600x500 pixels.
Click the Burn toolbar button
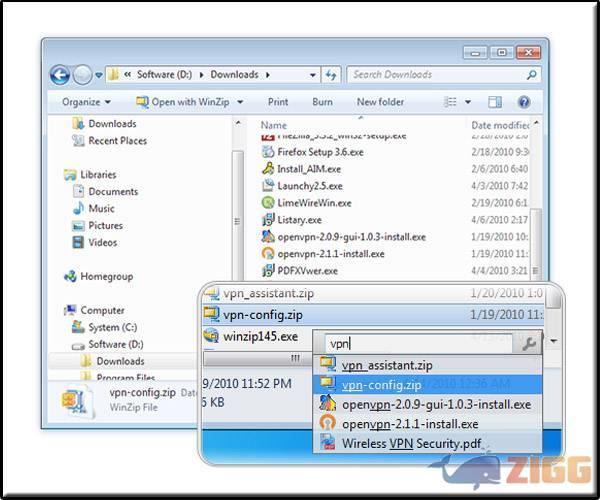pyautogui.click(x=322, y=102)
